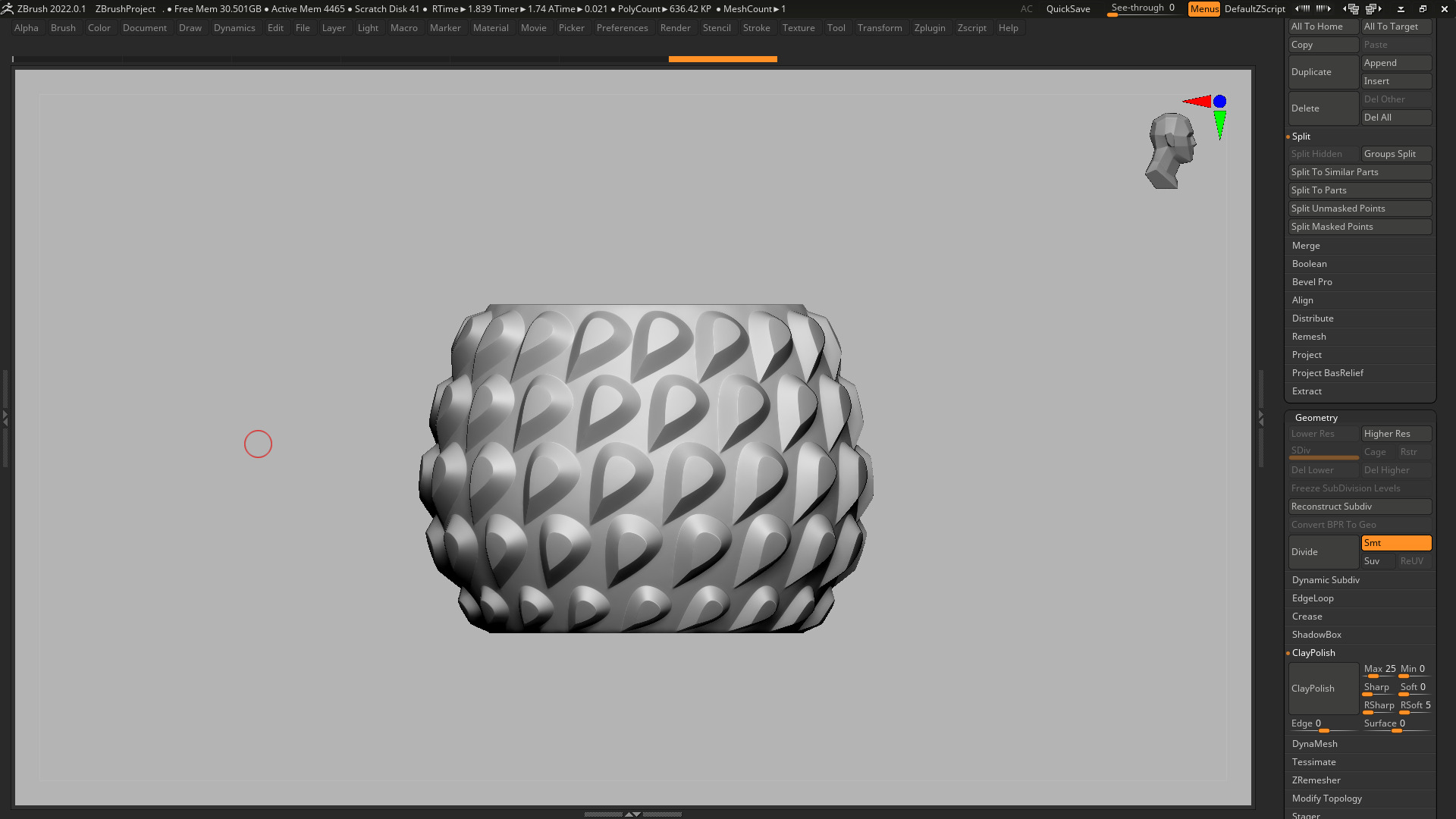The width and height of the screenshot is (1456, 819).
Task: Click the hide ZBrush window icon
Action: [1401, 9]
